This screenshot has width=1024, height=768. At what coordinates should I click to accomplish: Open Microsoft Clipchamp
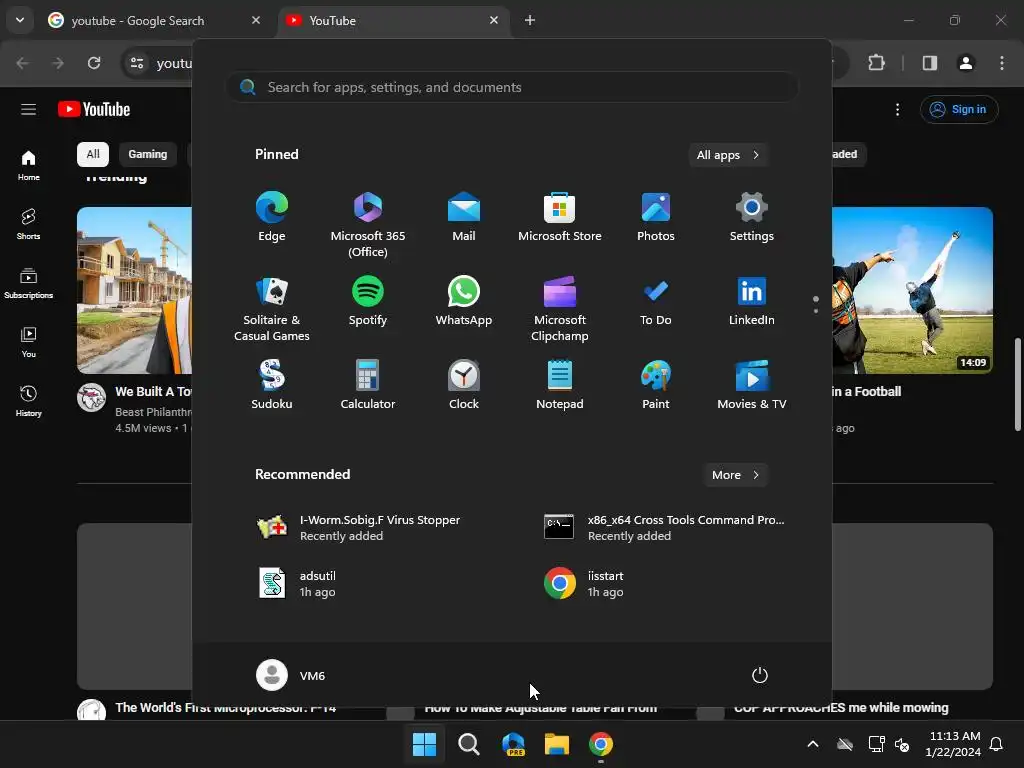(x=560, y=309)
